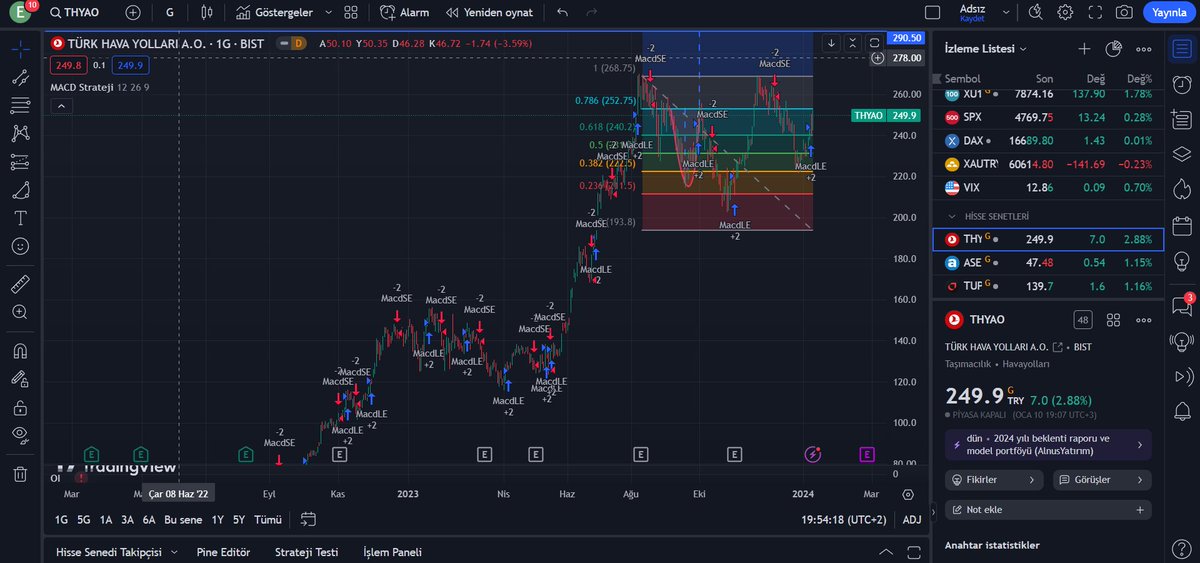This screenshot has height=563, width=1200.
Task: Activate the zoom in tool
Action: coord(20,312)
